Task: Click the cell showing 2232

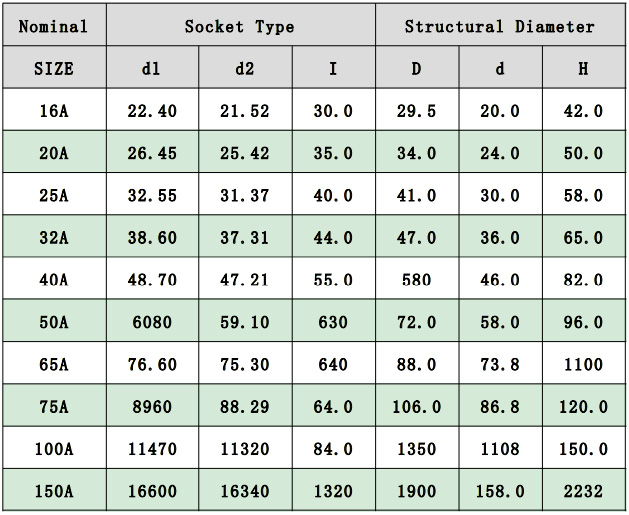Action: click(x=583, y=491)
